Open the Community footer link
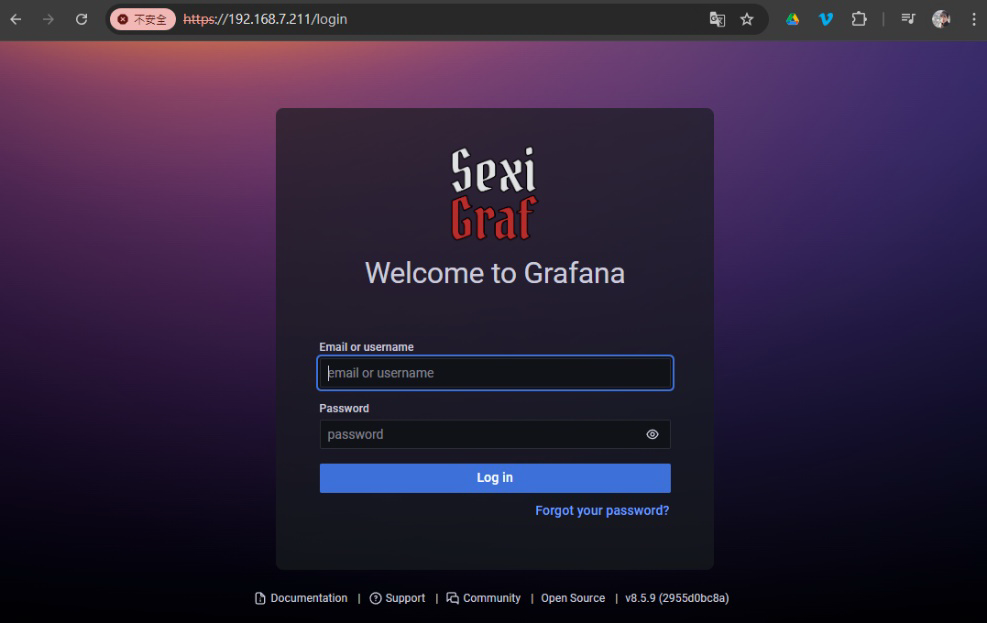 483,598
